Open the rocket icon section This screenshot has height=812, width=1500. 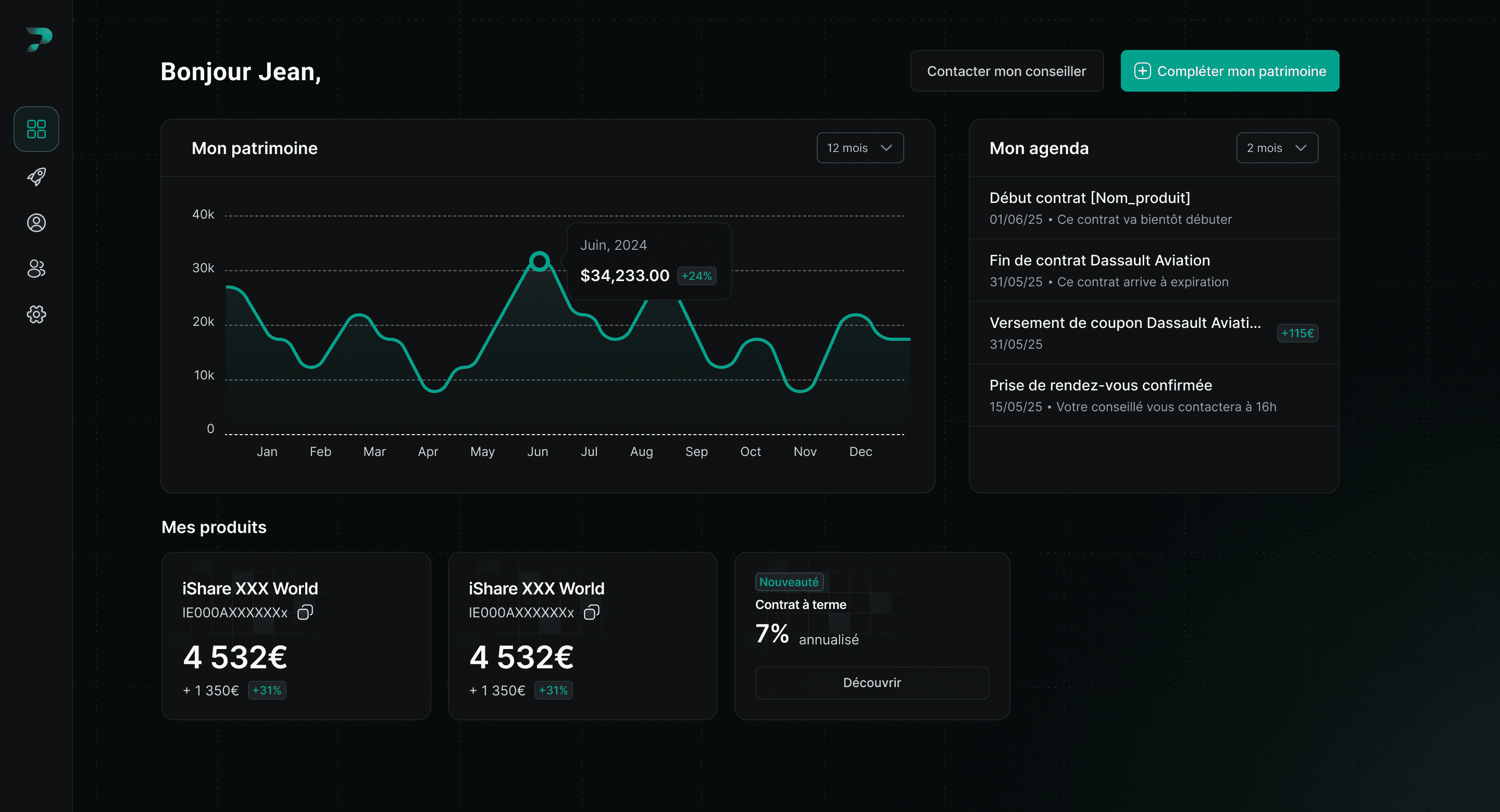pyautogui.click(x=36, y=176)
